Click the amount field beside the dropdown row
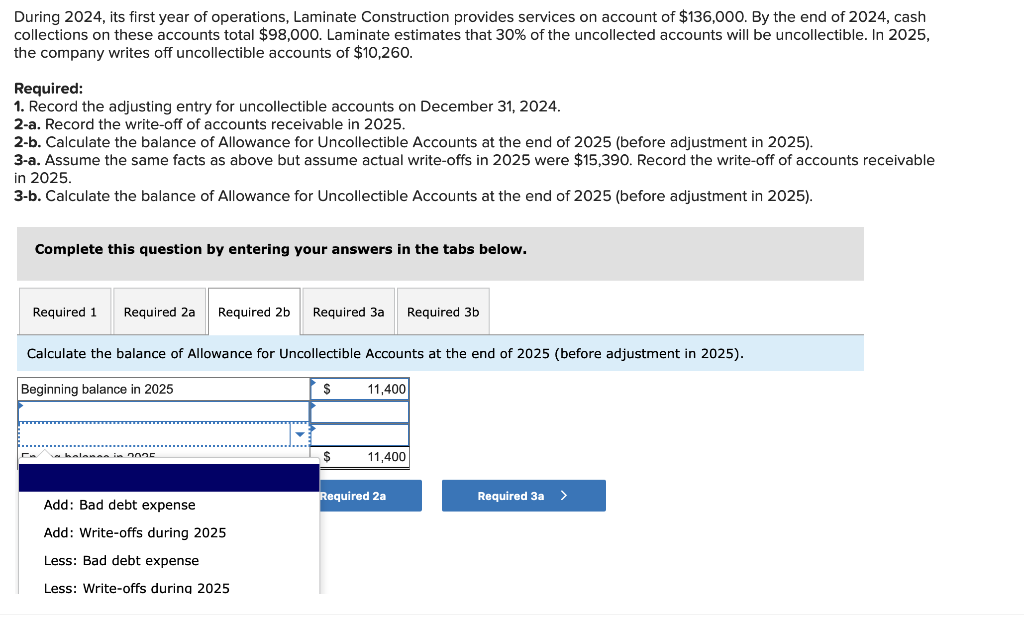Viewport: 1024px width, 617px height. [360, 434]
